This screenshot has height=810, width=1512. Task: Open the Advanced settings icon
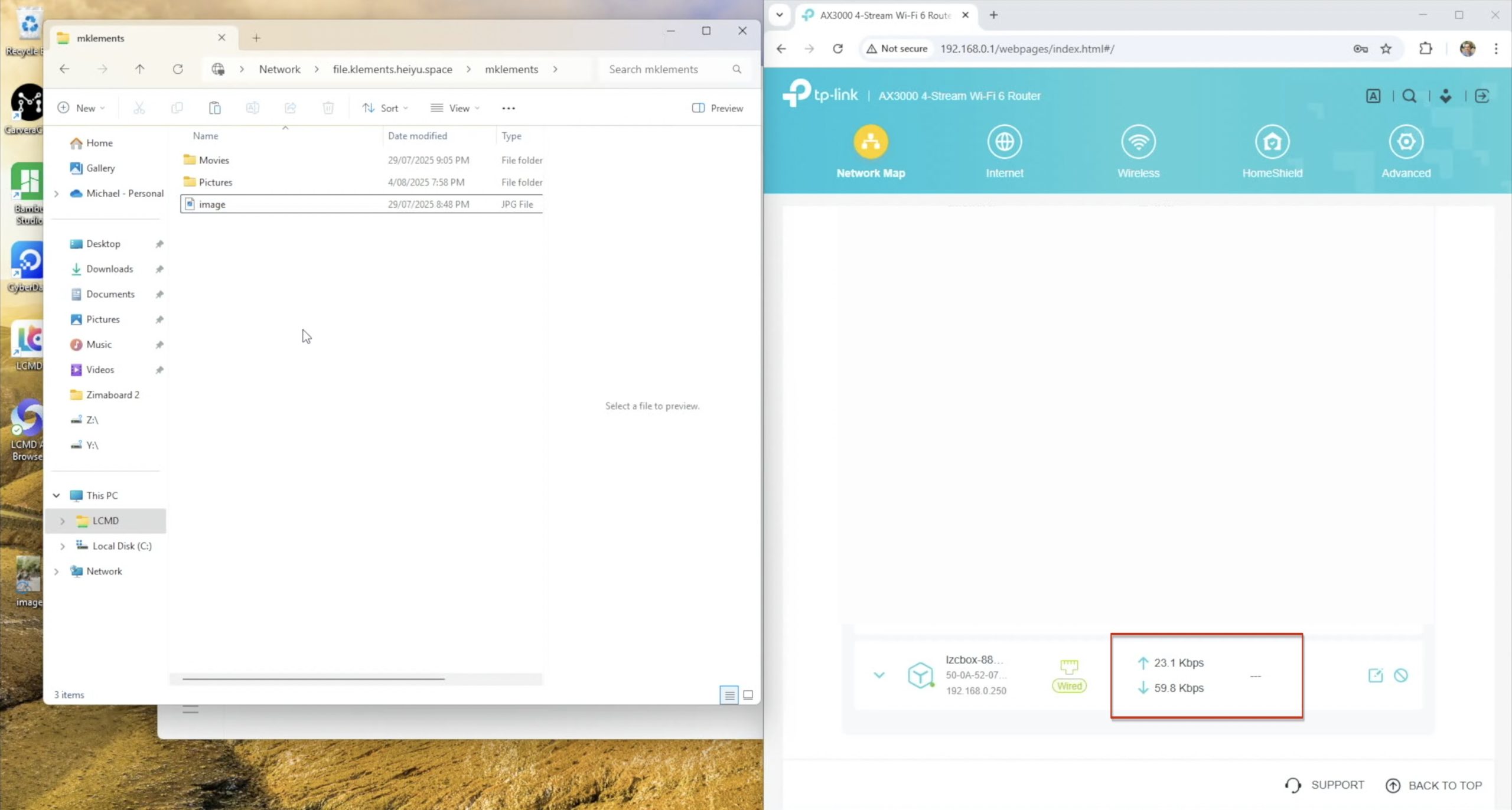point(1406,142)
